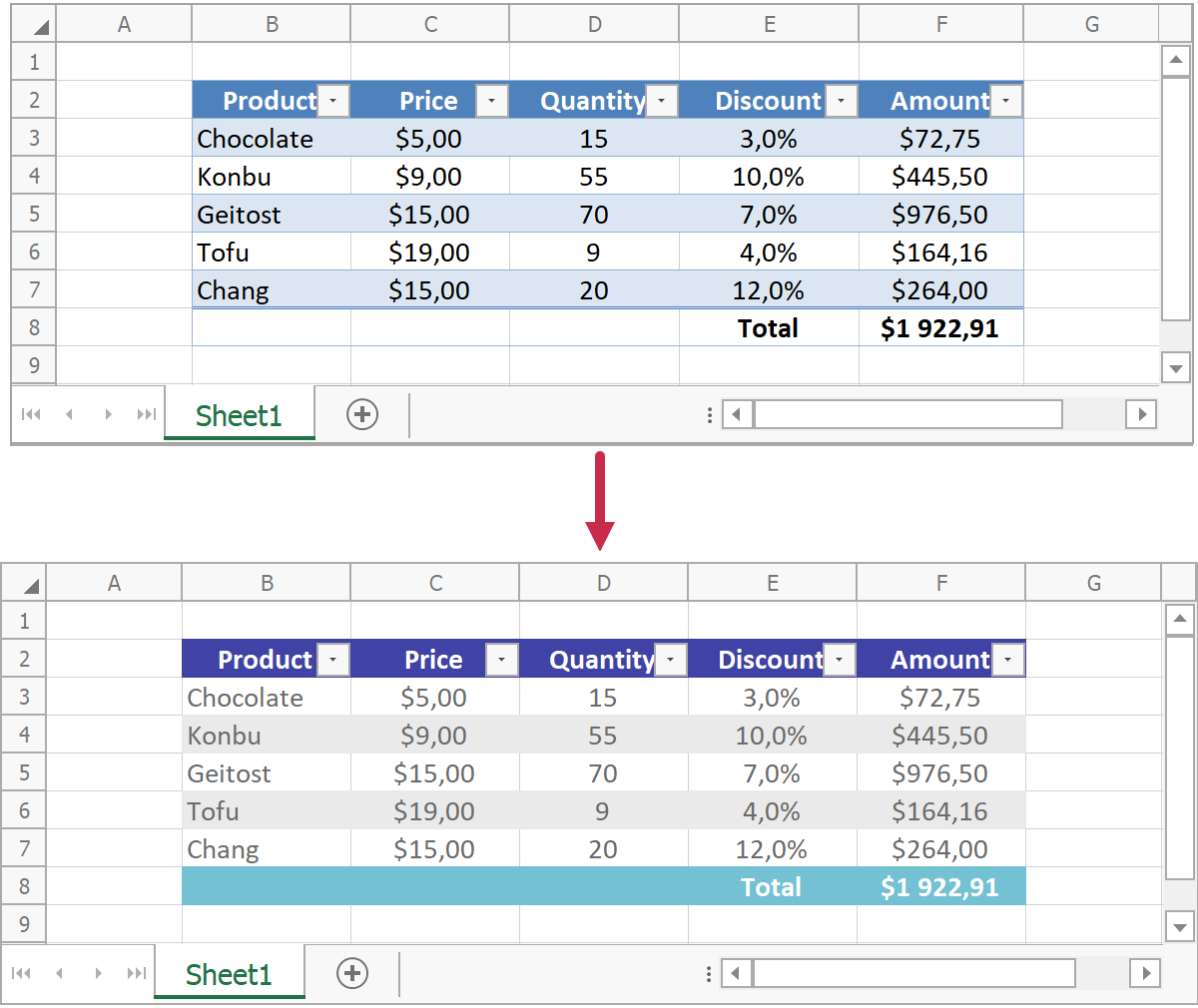Select row 5 header in the lower spreadsheet
The image size is (1198, 1008).
point(25,773)
